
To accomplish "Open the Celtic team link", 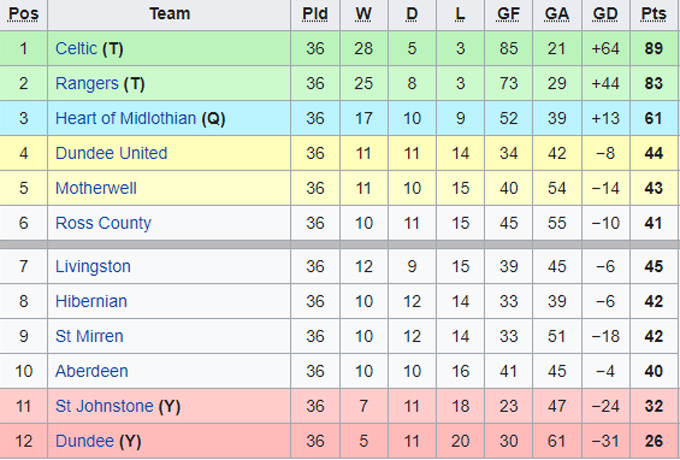I will coord(76,48).
